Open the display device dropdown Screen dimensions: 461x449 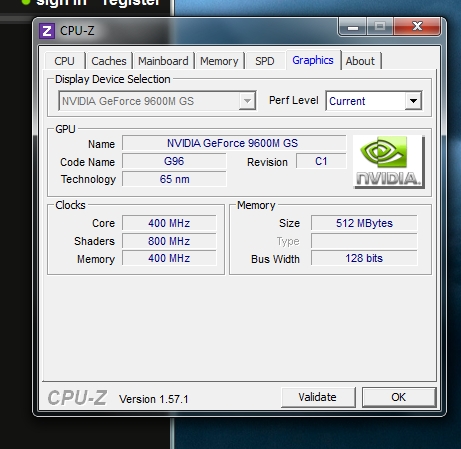click(x=157, y=101)
